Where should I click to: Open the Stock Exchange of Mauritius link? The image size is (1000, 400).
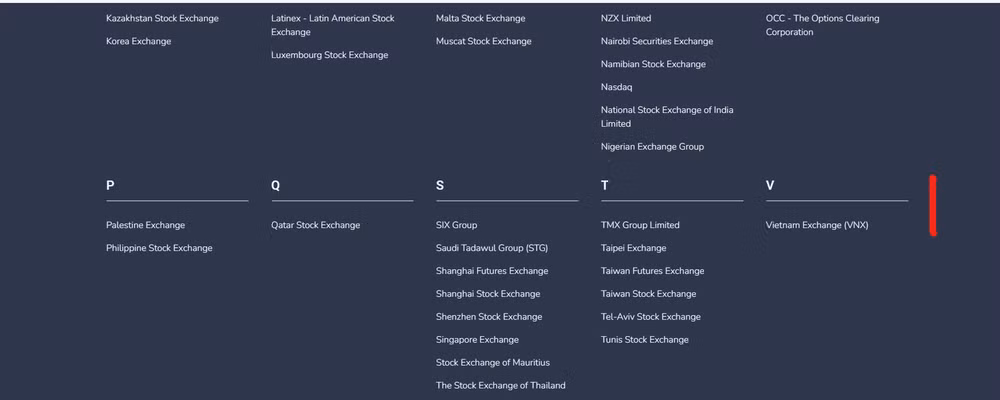click(x=493, y=363)
